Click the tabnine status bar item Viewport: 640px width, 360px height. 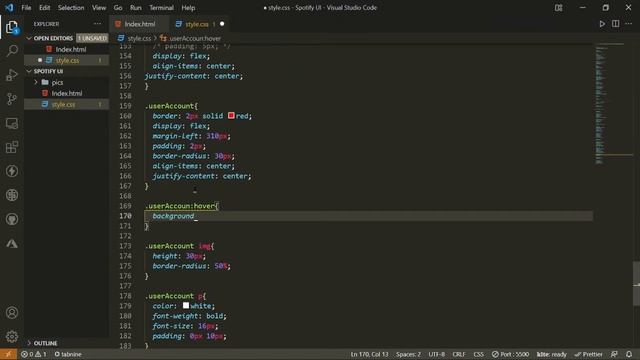(x=68, y=354)
